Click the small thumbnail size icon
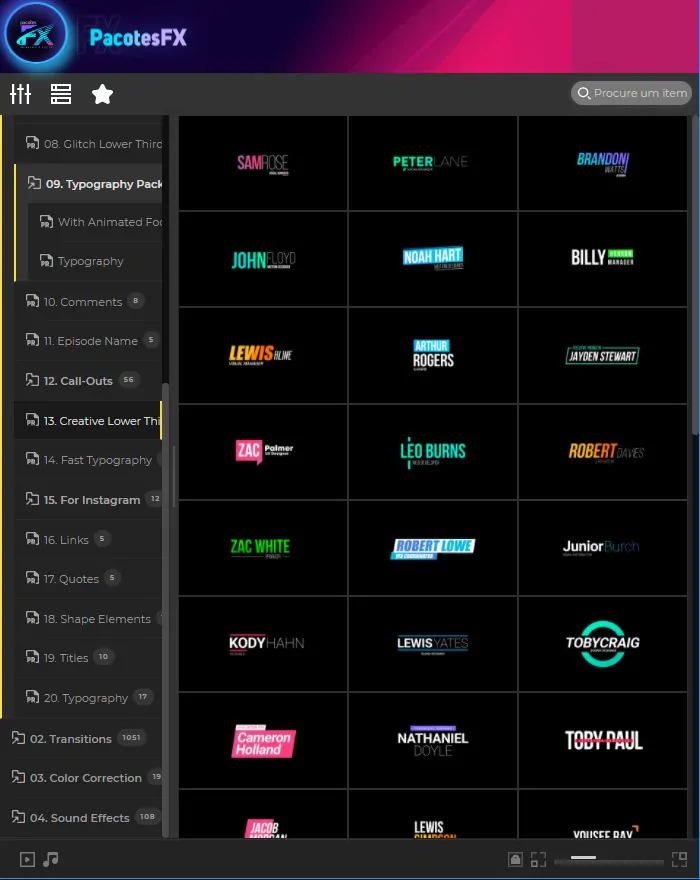The height and width of the screenshot is (880, 700). tap(538, 859)
